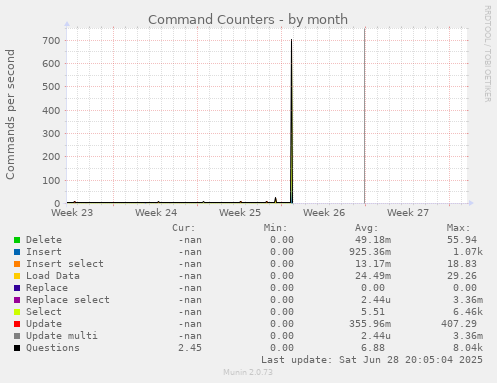497x383 pixels.
Task: Click the Questions average value 6.88
Action: tap(373, 348)
